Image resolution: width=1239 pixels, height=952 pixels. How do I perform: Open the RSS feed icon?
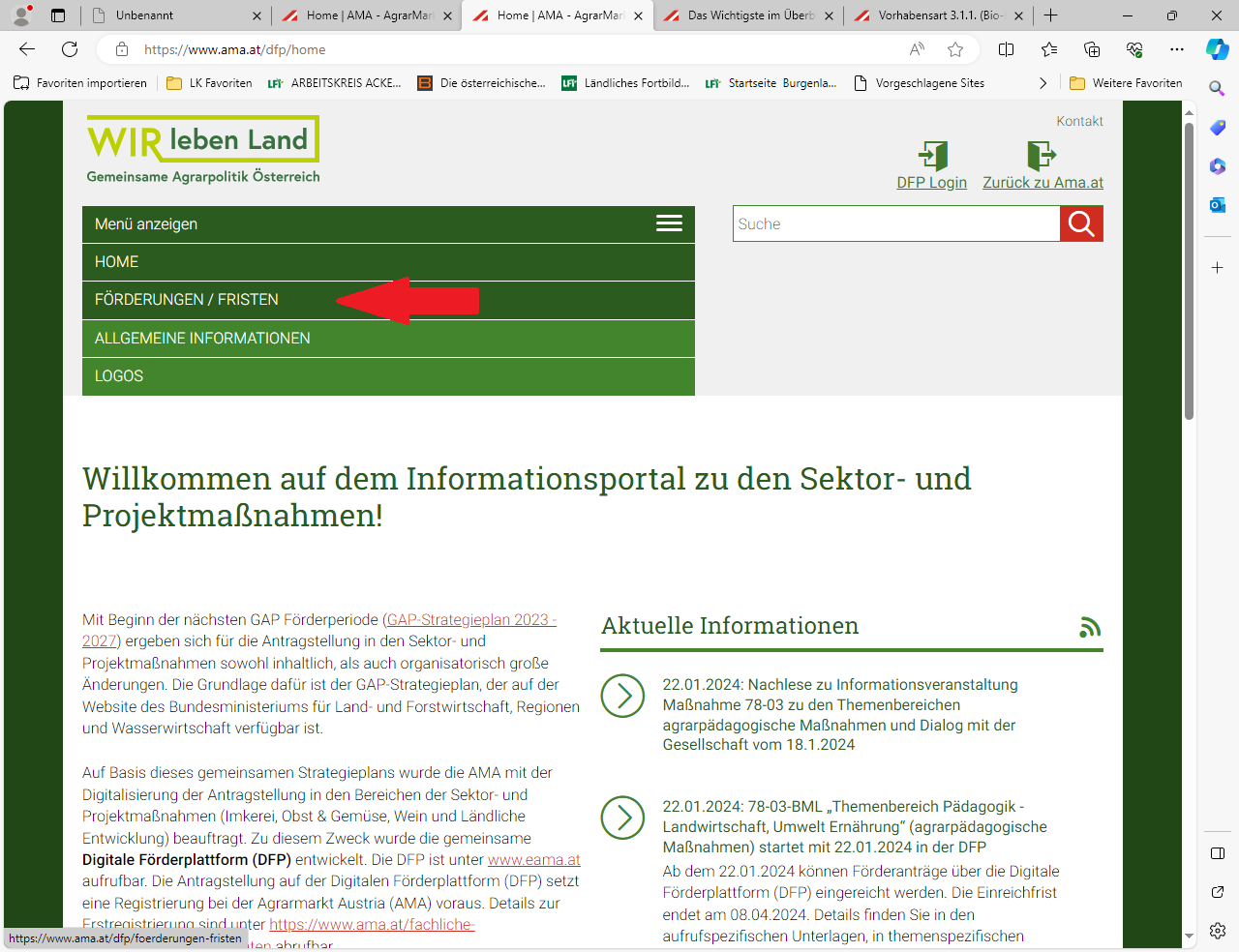[1090, 627]
